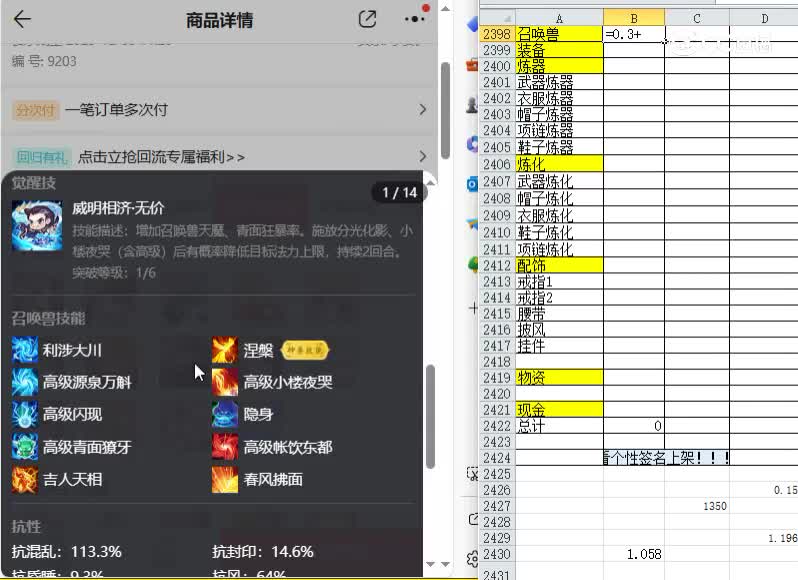
Task: Open the 一笔订单多次付 installment option
Action: point(219,109)
